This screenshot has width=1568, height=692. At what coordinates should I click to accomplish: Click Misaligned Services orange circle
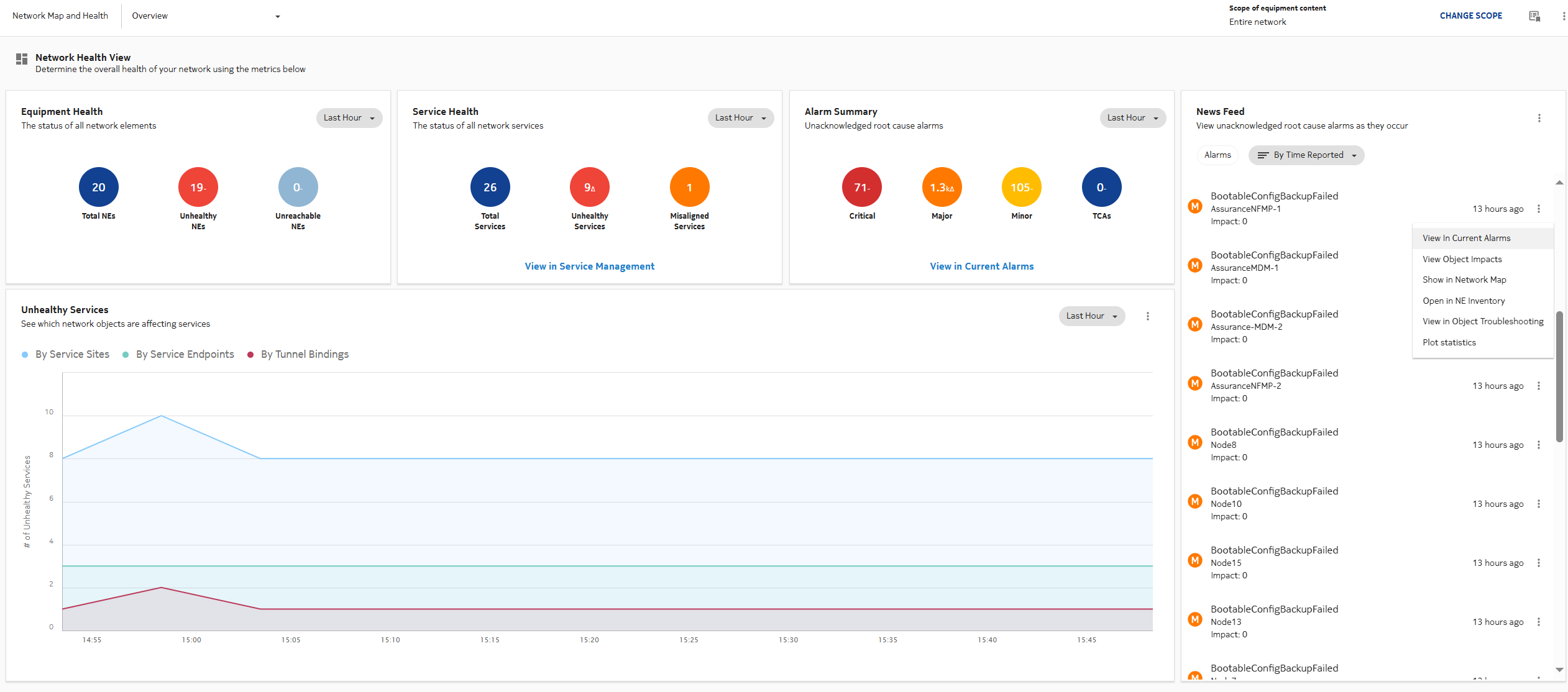pyautogui.click(x=689, y=187)
